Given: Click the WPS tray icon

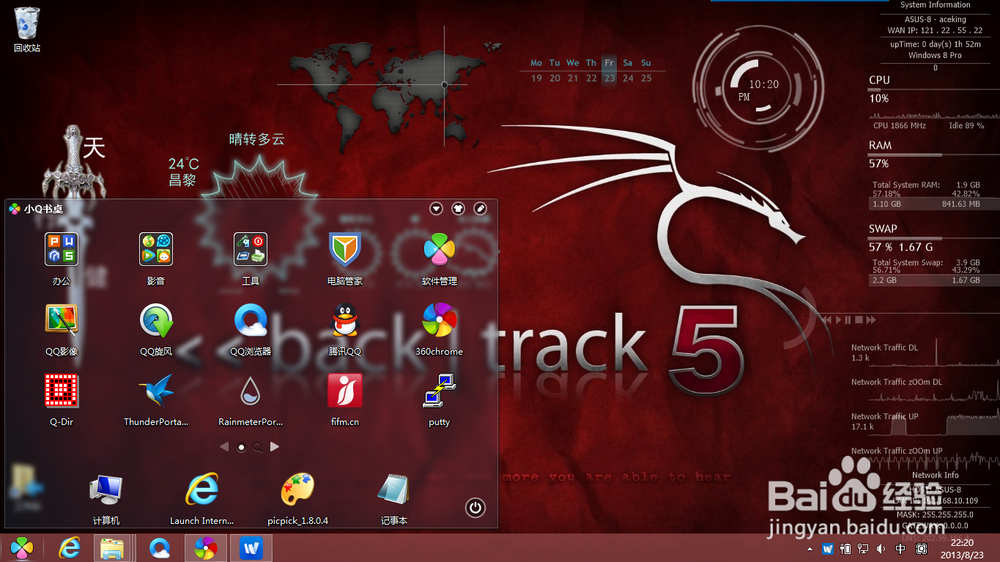Looking at the screenshot, I should [827, 549].
